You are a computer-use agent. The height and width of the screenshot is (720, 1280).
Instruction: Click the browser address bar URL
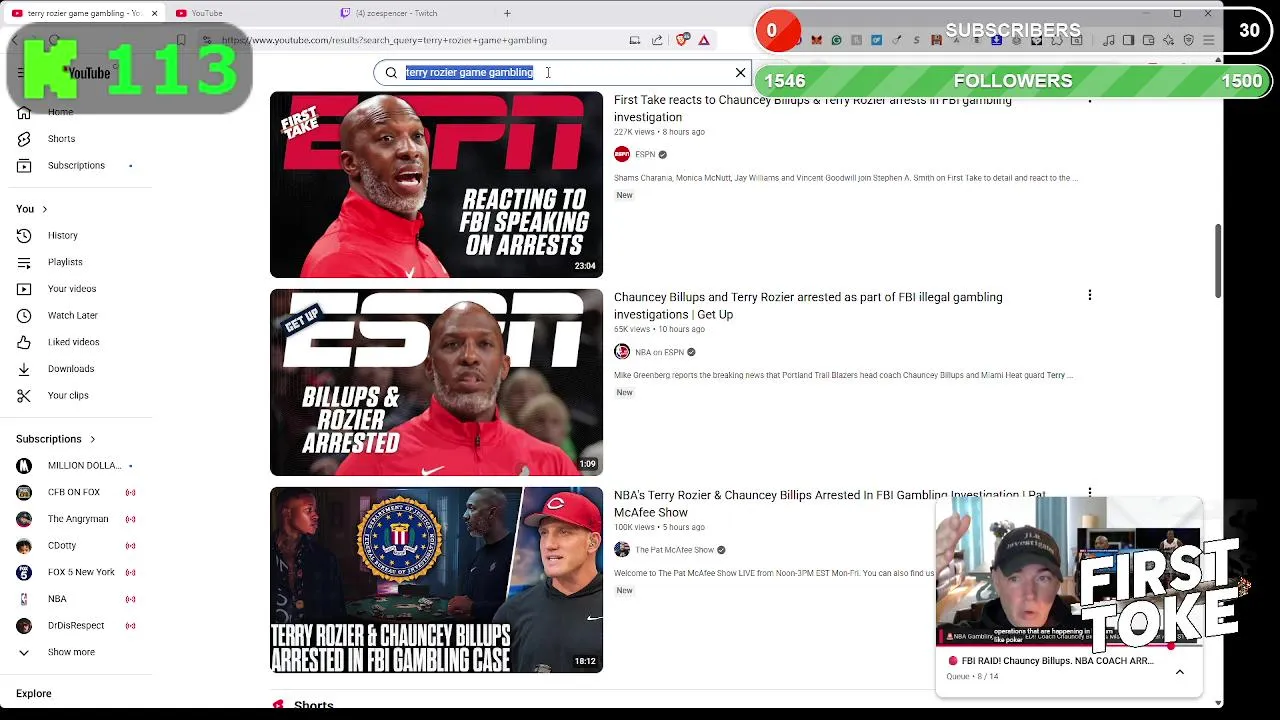point(384,40)
